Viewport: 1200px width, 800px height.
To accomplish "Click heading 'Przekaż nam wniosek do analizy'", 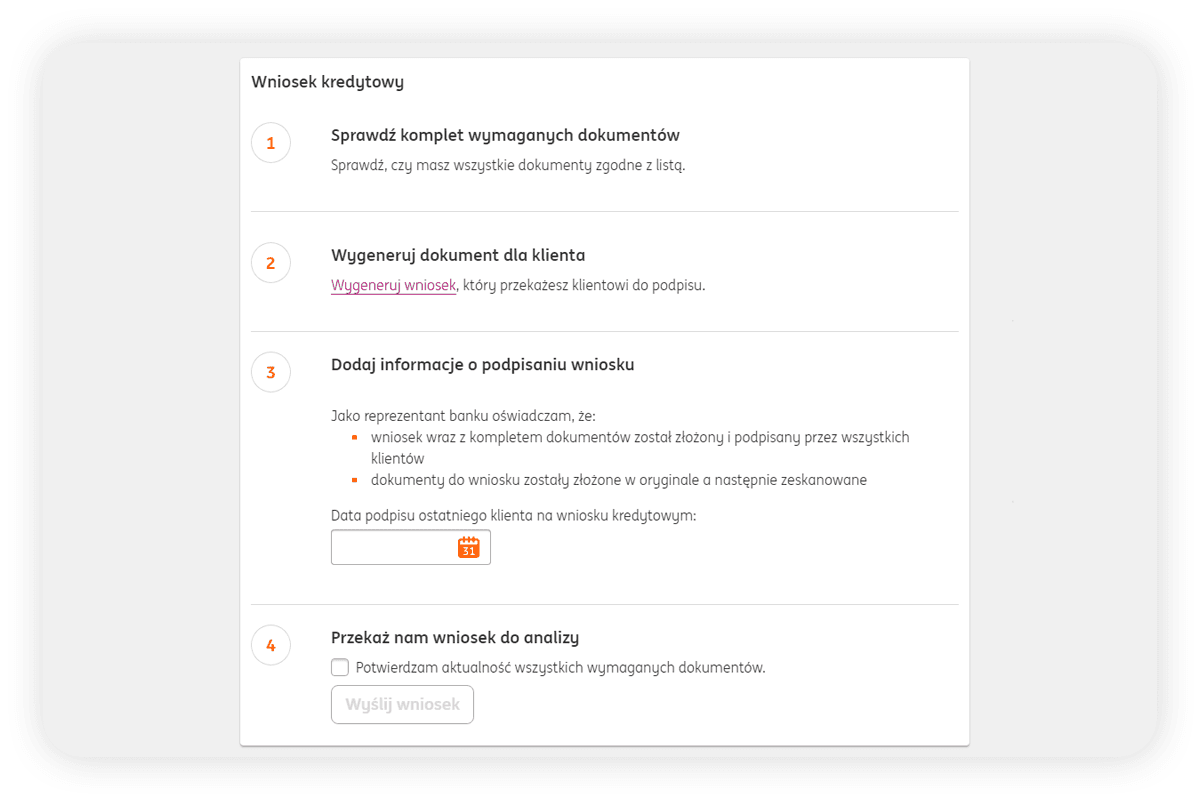I will coord(455,637).
